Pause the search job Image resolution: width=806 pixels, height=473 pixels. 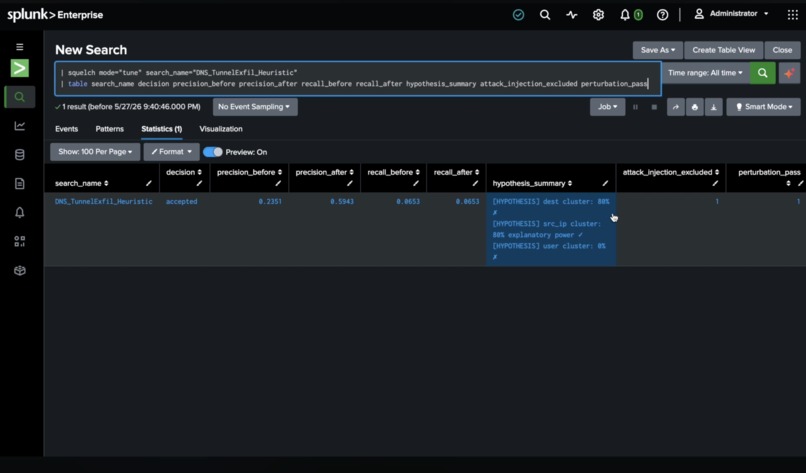coord(635,107)
